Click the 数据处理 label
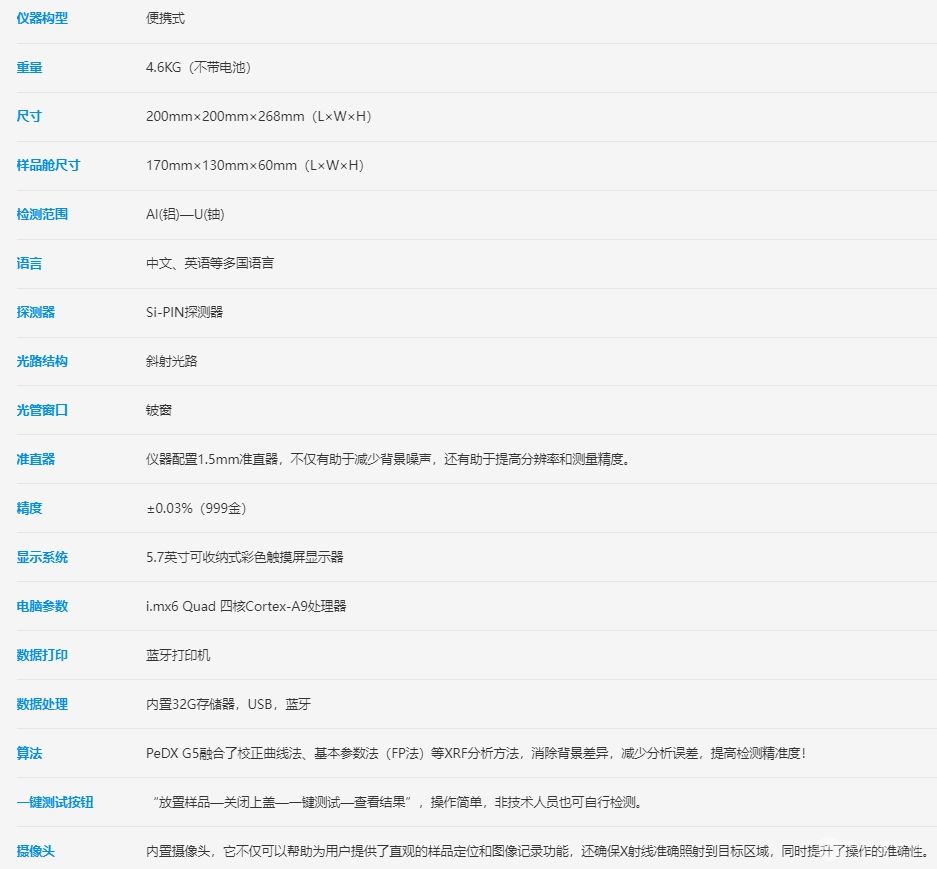This screenshot has width=937, height=869. (42, 705)
